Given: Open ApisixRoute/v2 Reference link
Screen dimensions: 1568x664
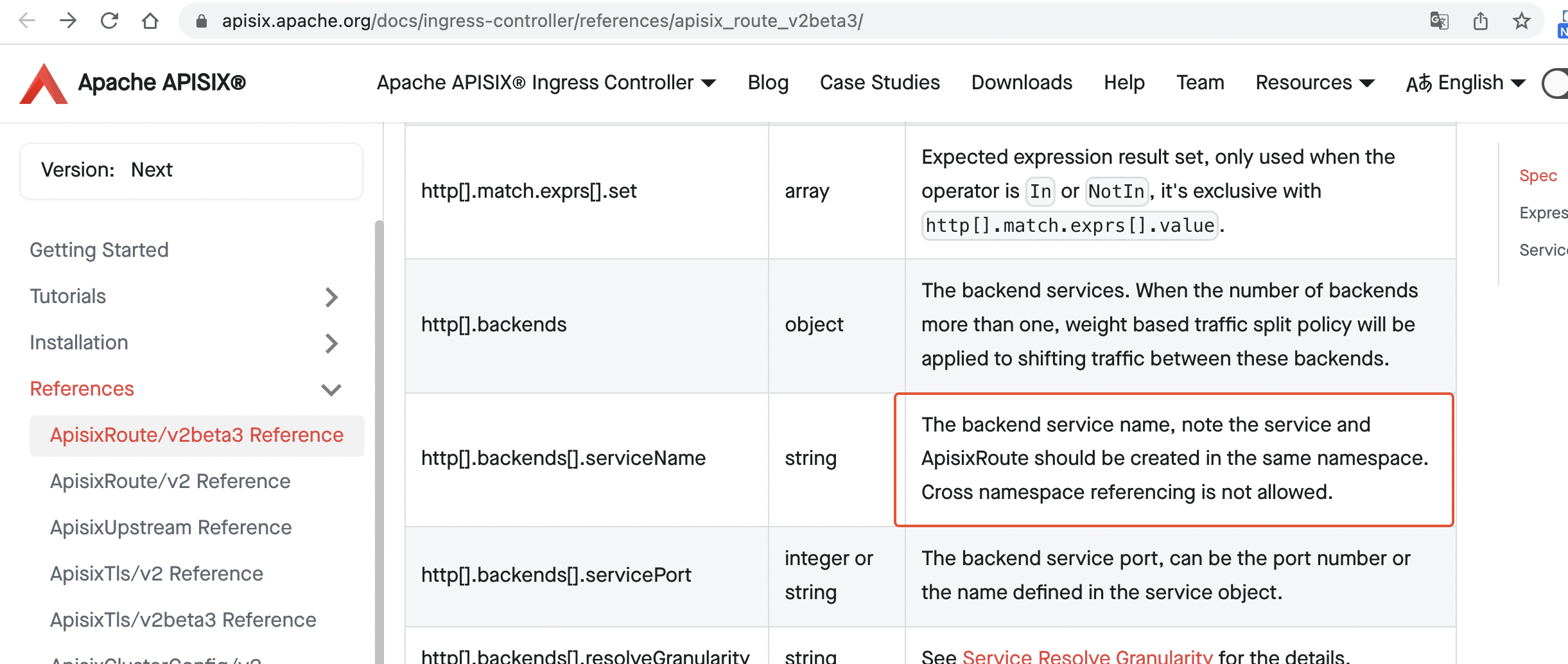Looking at the screenshot, I should click(170, 481).
